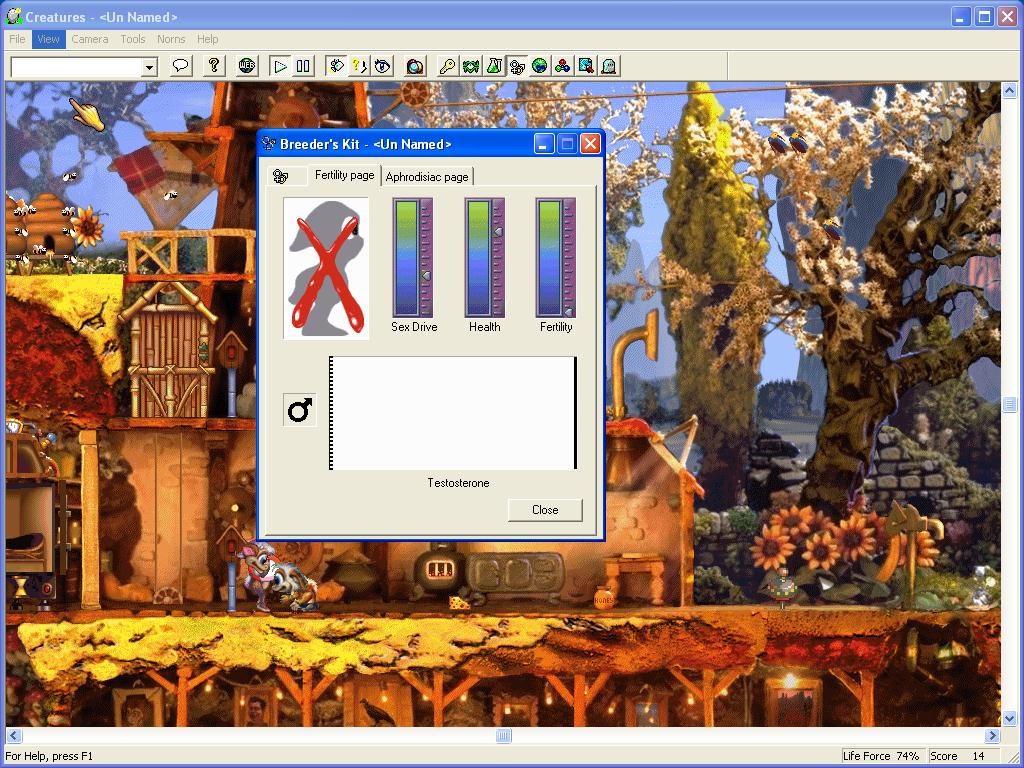Screen dimensions: 1024x768
Task: Open the Camera menu
Action: coord(90,39)
